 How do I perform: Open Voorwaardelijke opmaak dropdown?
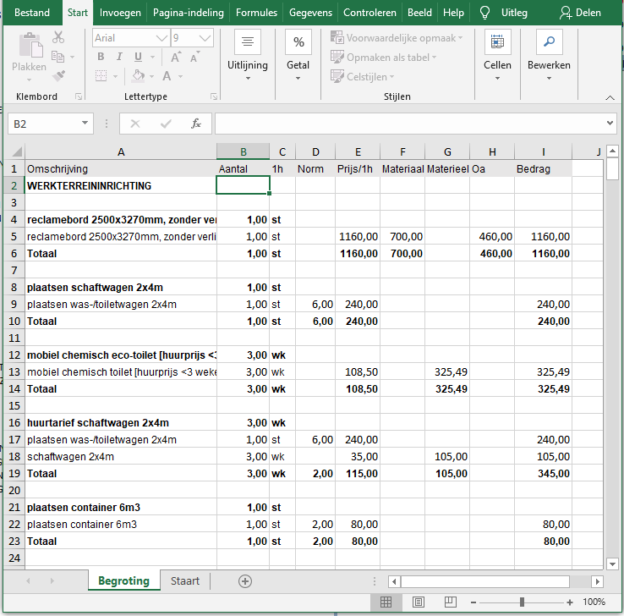click(x=397, y=38)
